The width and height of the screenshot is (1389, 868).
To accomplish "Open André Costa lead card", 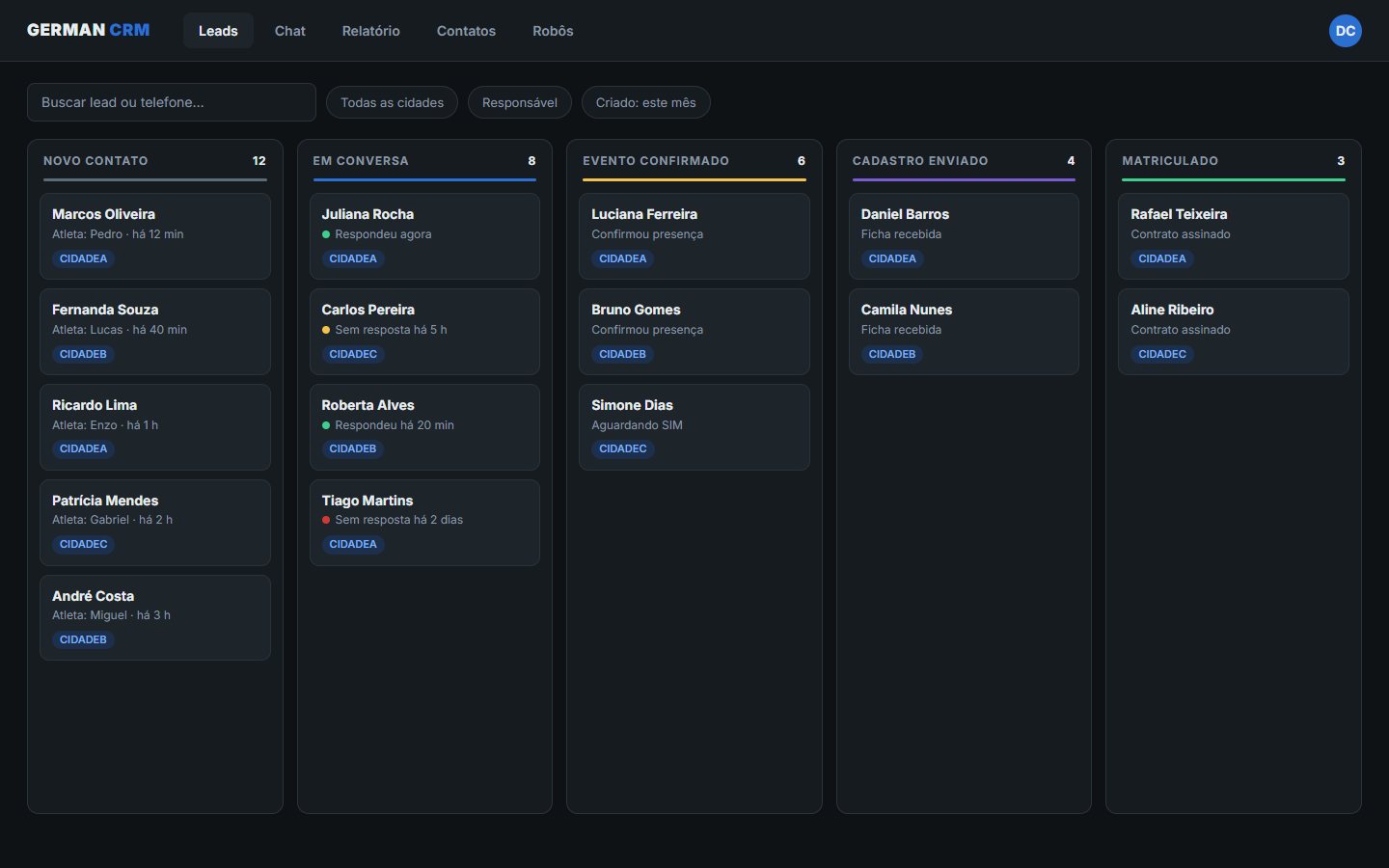I will point(155,617).
